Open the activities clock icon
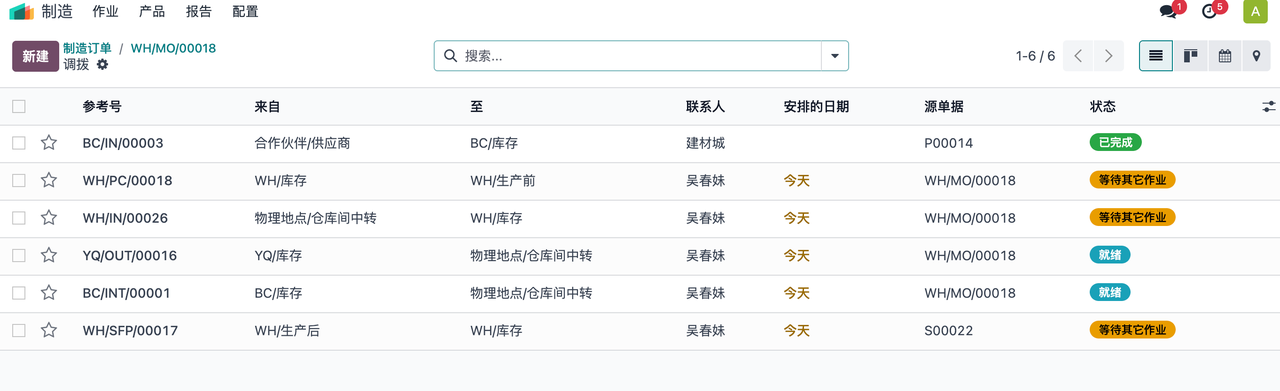The width and height of the screenshot is (1280, 391). tap(1209, 12)
